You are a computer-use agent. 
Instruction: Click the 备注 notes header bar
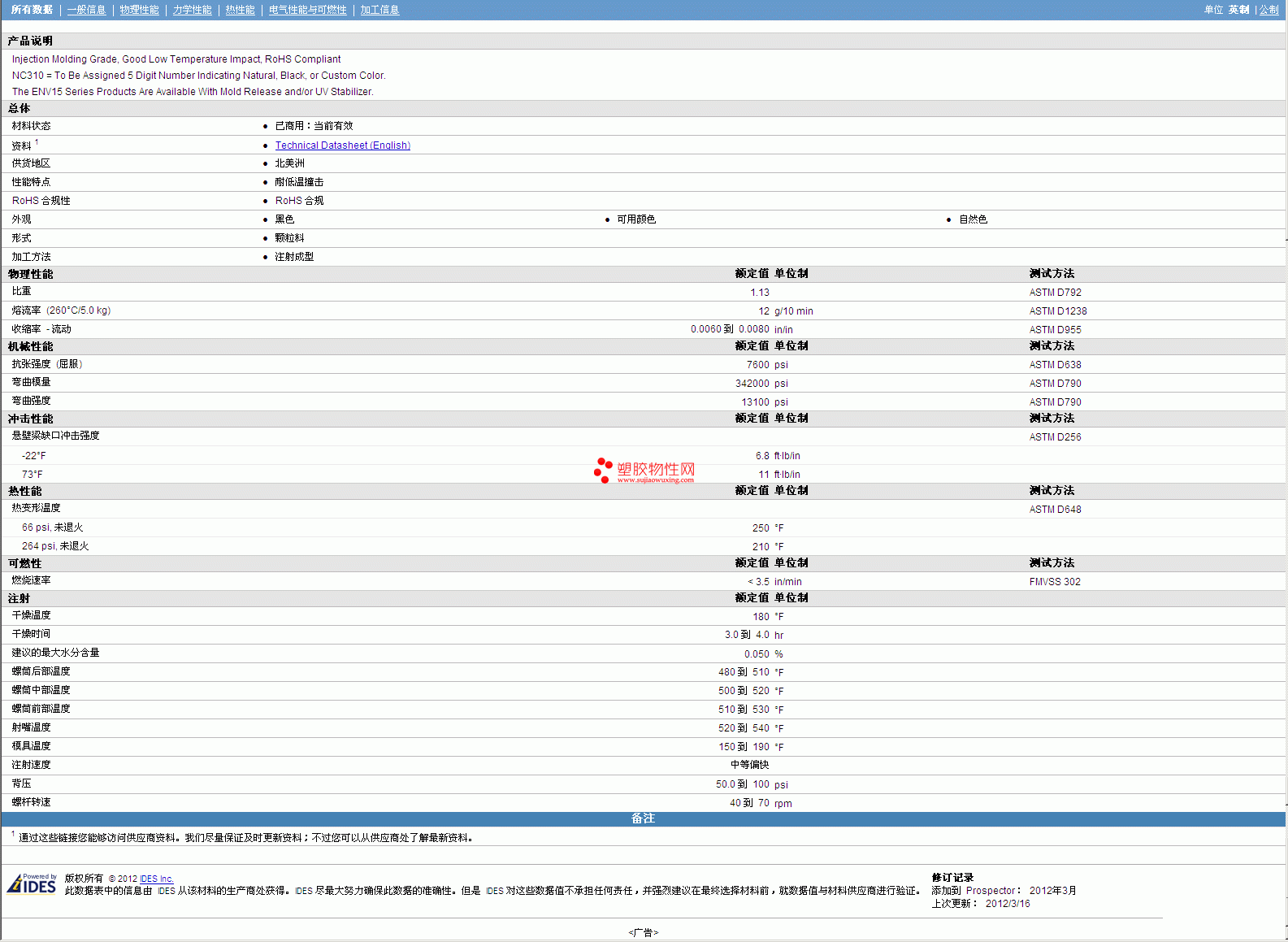643,818
